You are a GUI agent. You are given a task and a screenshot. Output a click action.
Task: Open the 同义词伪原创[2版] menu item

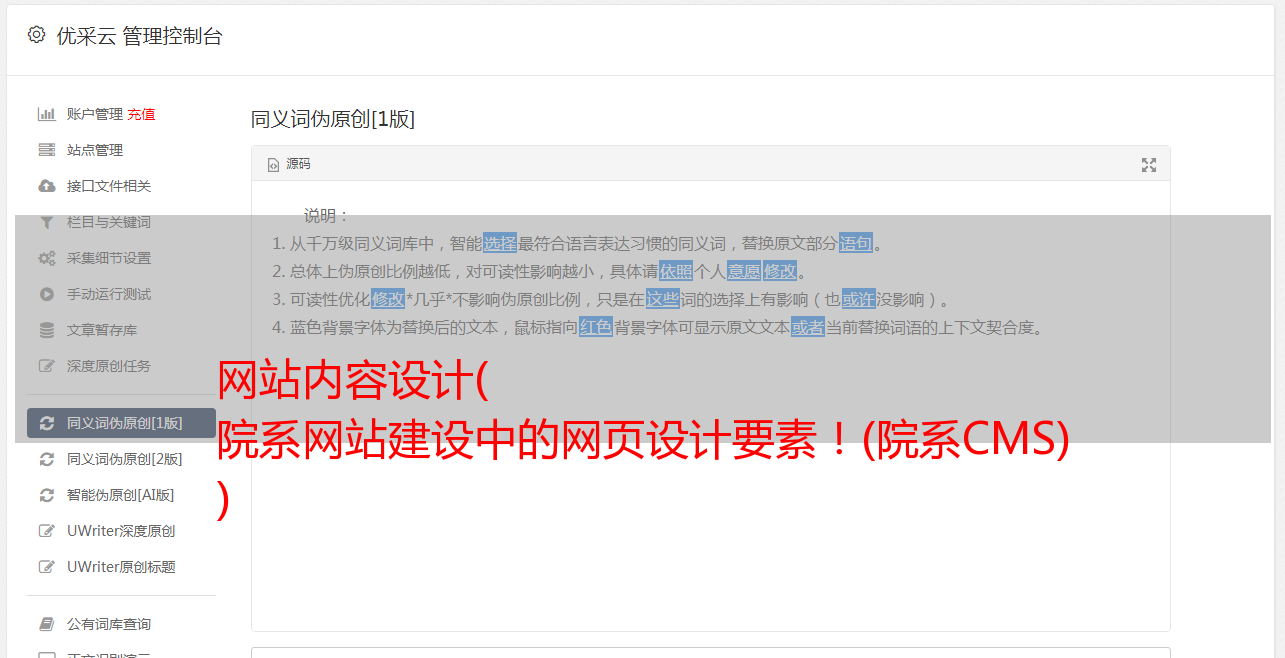(121, 459)
